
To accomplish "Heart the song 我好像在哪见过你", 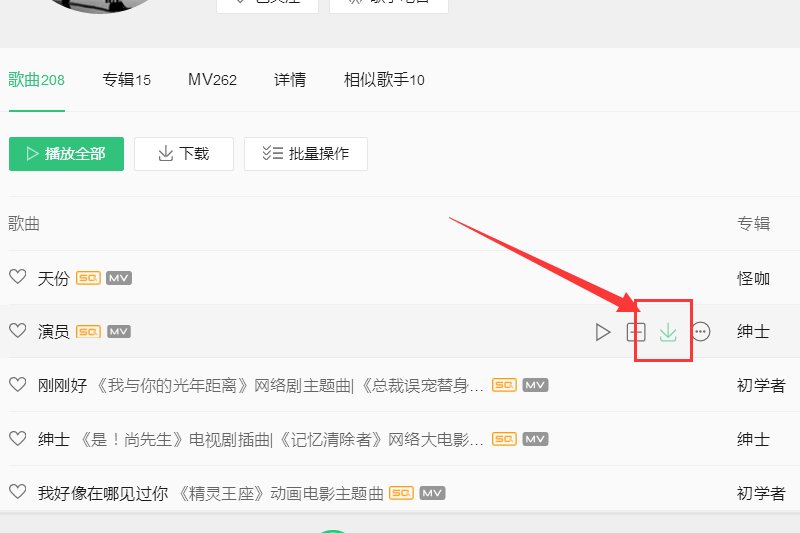I will pos(18,492).
